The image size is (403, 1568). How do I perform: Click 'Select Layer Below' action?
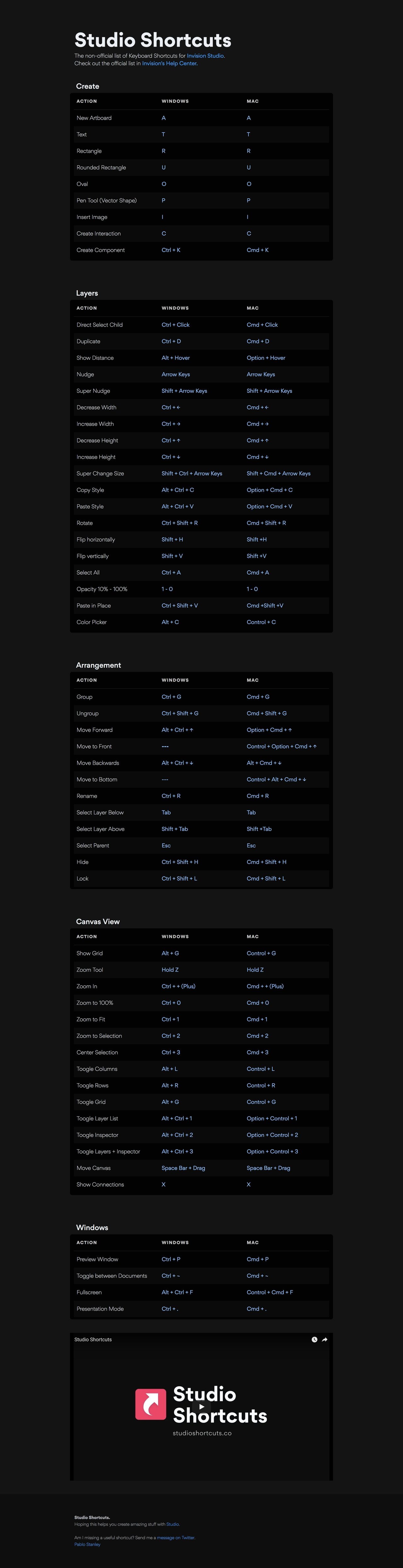100,813
